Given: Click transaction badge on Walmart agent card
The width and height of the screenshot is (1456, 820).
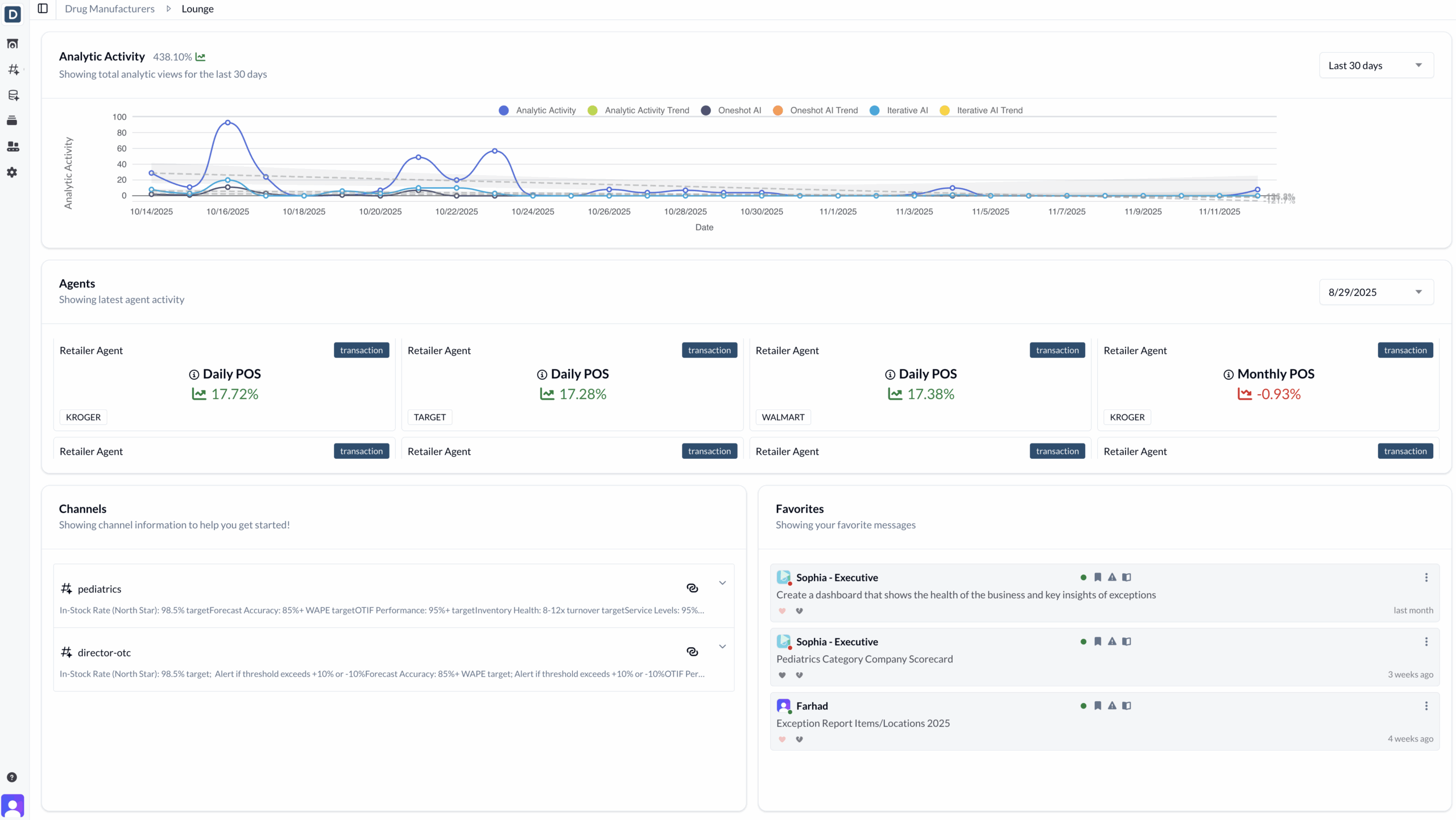Looking at the screenshot, I should [x=1057, y=350].
